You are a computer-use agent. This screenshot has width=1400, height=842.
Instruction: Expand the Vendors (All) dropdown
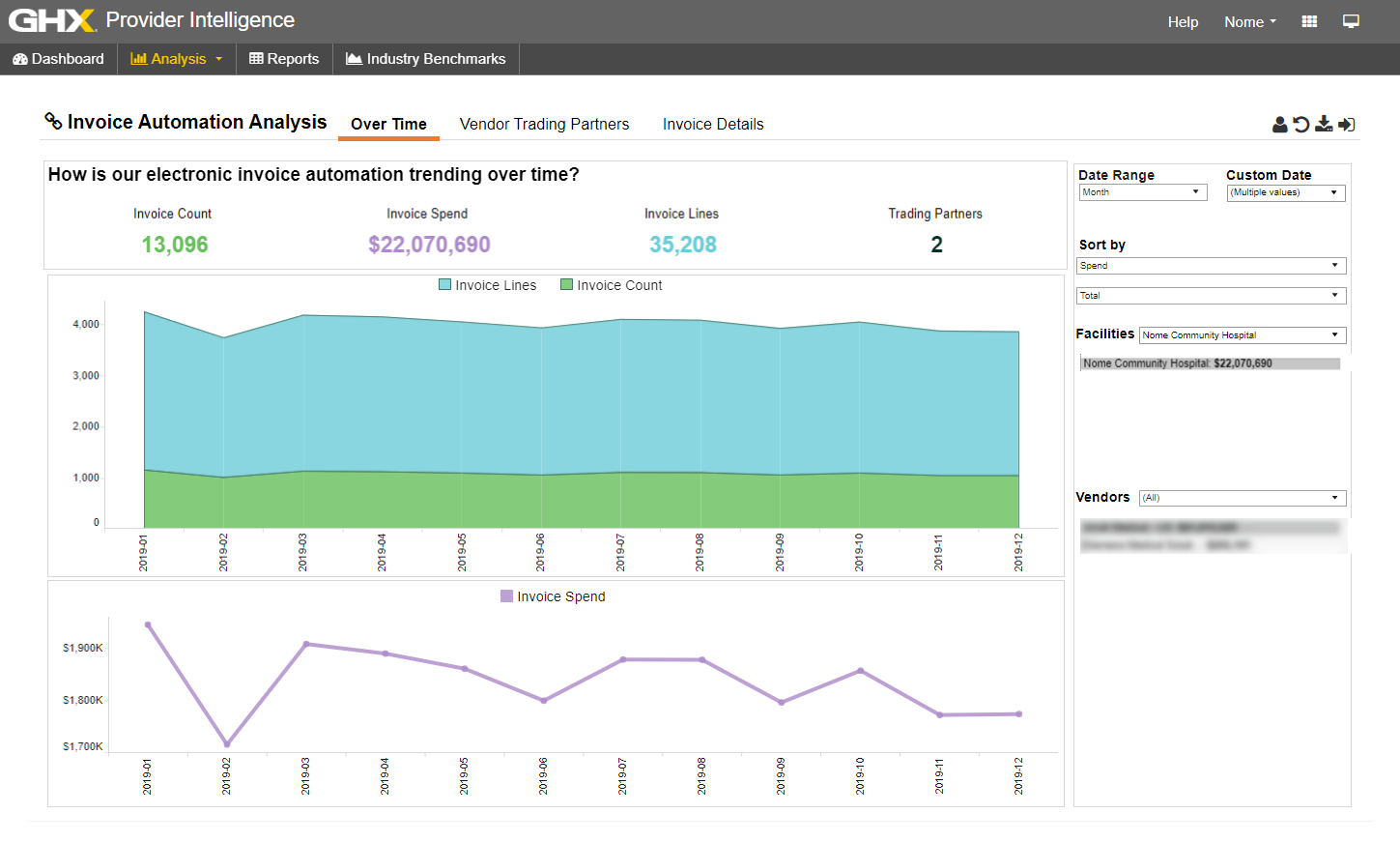1242,497
